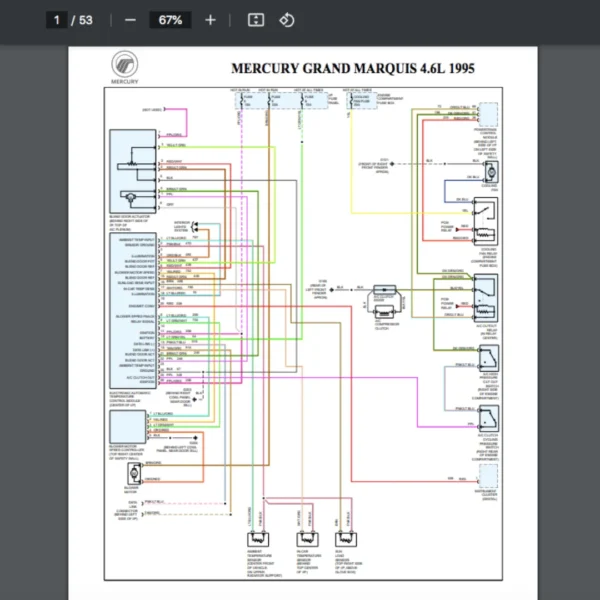Click the A/C clutch cycling pressure switch

click(x=490, y=416)
